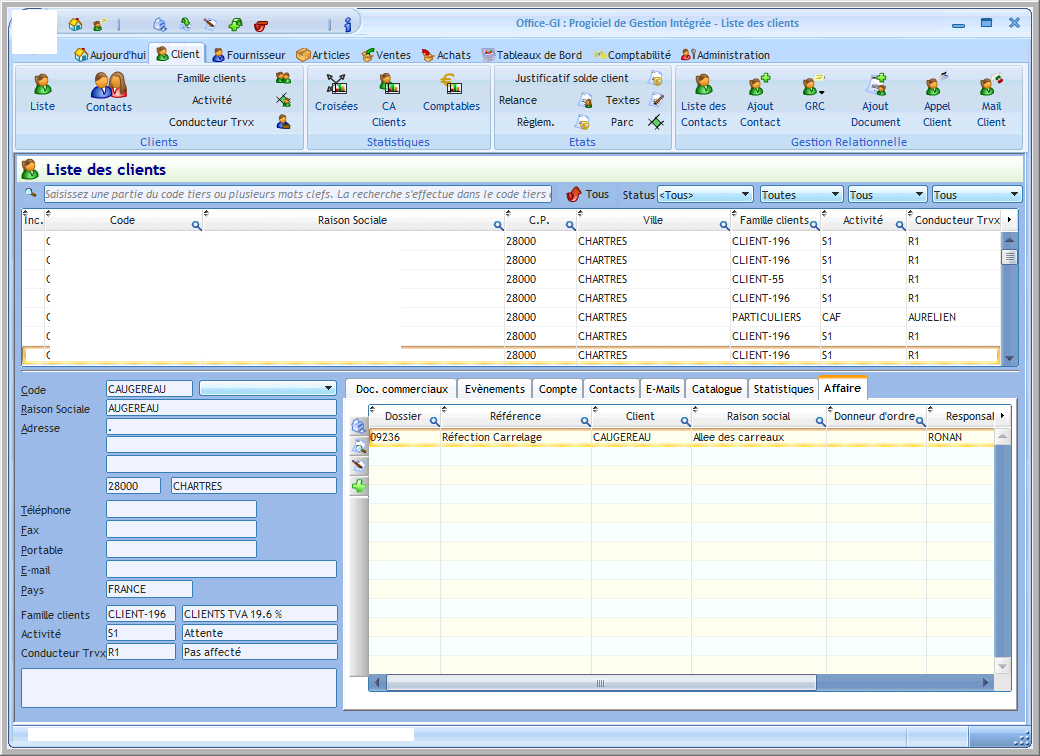Image resolution: width=1040 pixels, height=756 pixels.
Task: Open the Evènements tab
Action: click(x=495, y=389)
